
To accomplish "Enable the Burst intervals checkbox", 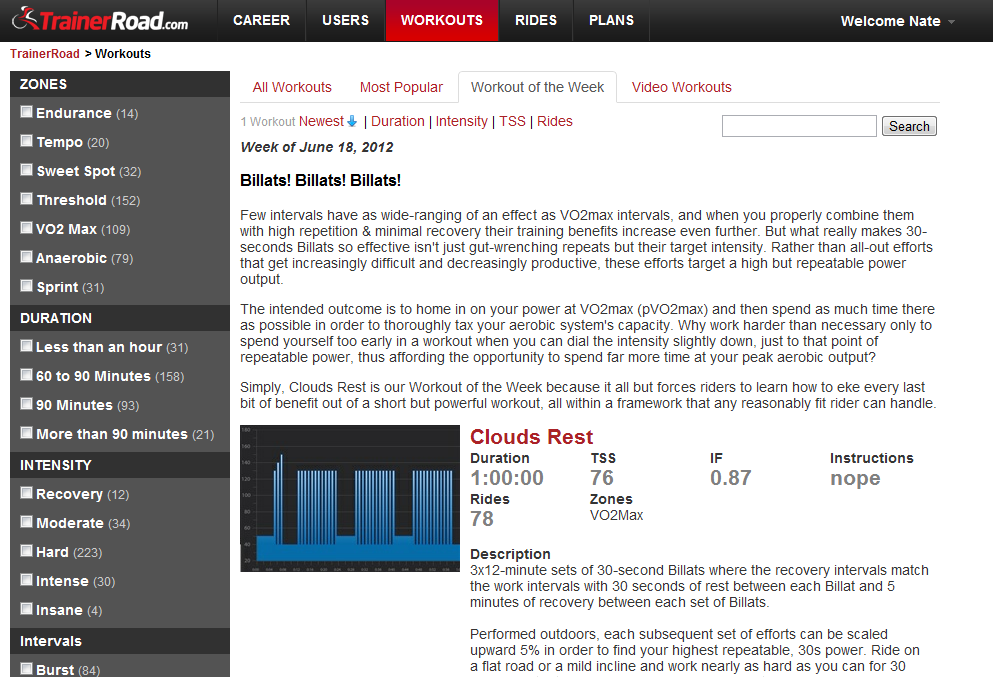I will click(27, 669).
